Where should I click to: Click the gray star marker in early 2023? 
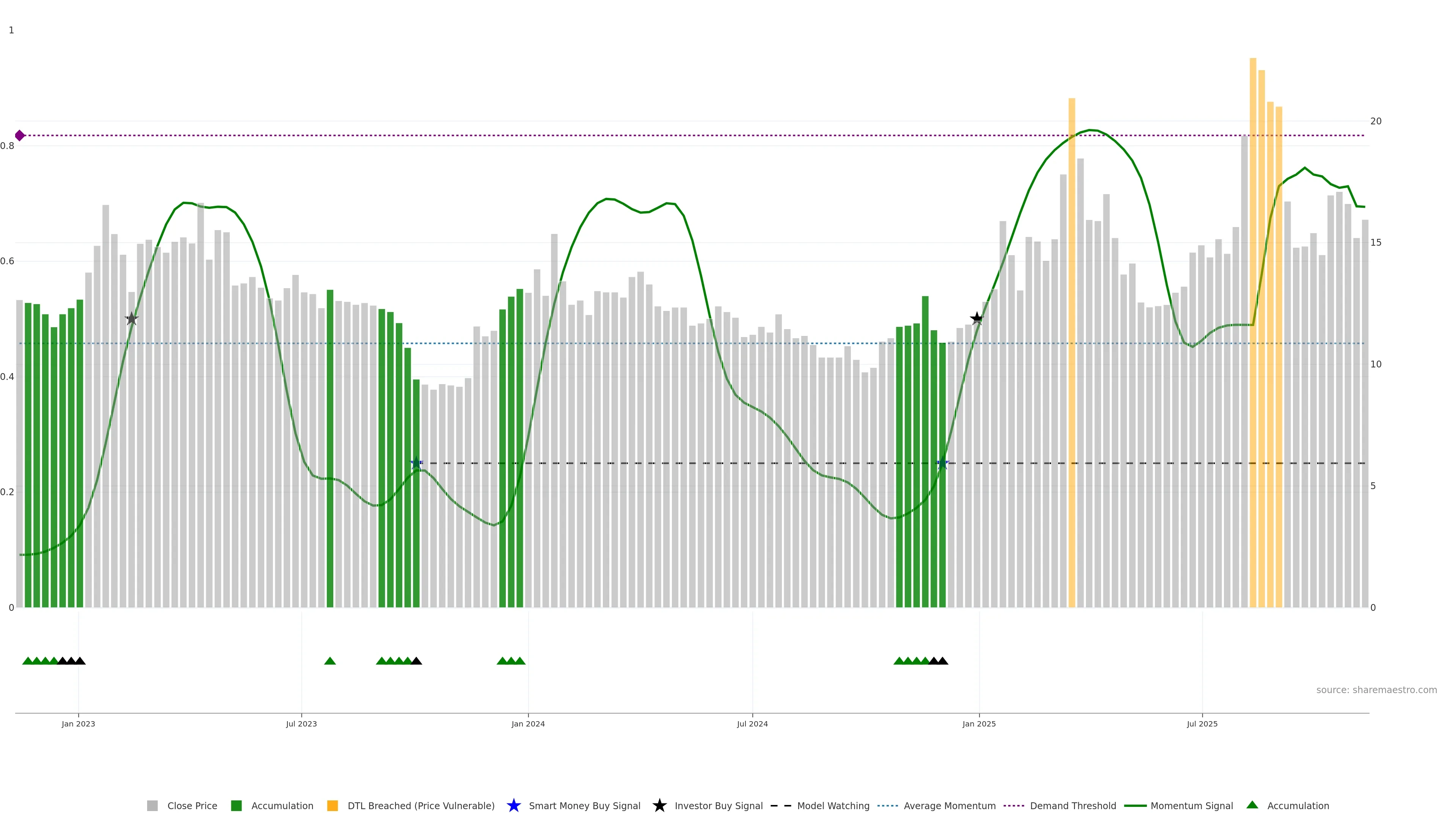(x=132, y=318)
